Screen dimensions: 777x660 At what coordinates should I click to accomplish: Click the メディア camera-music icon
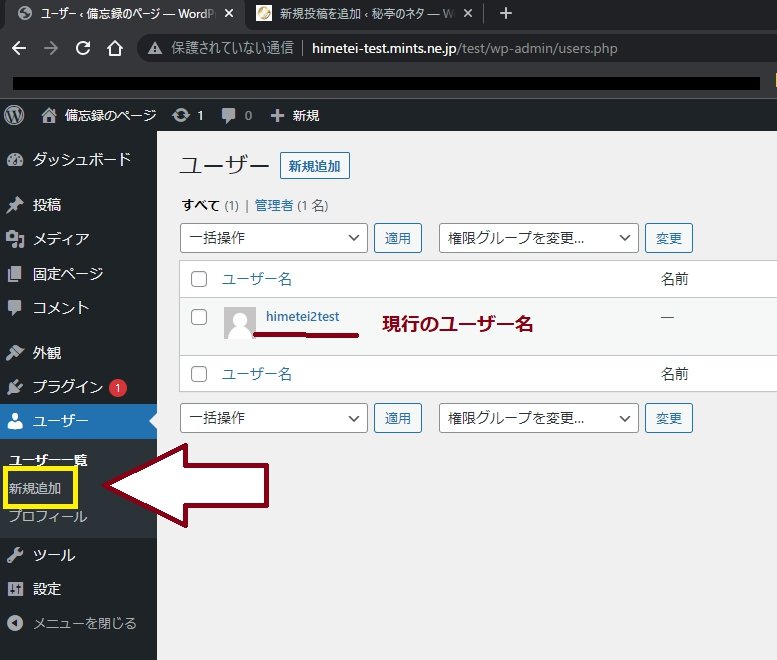(15, 239)
